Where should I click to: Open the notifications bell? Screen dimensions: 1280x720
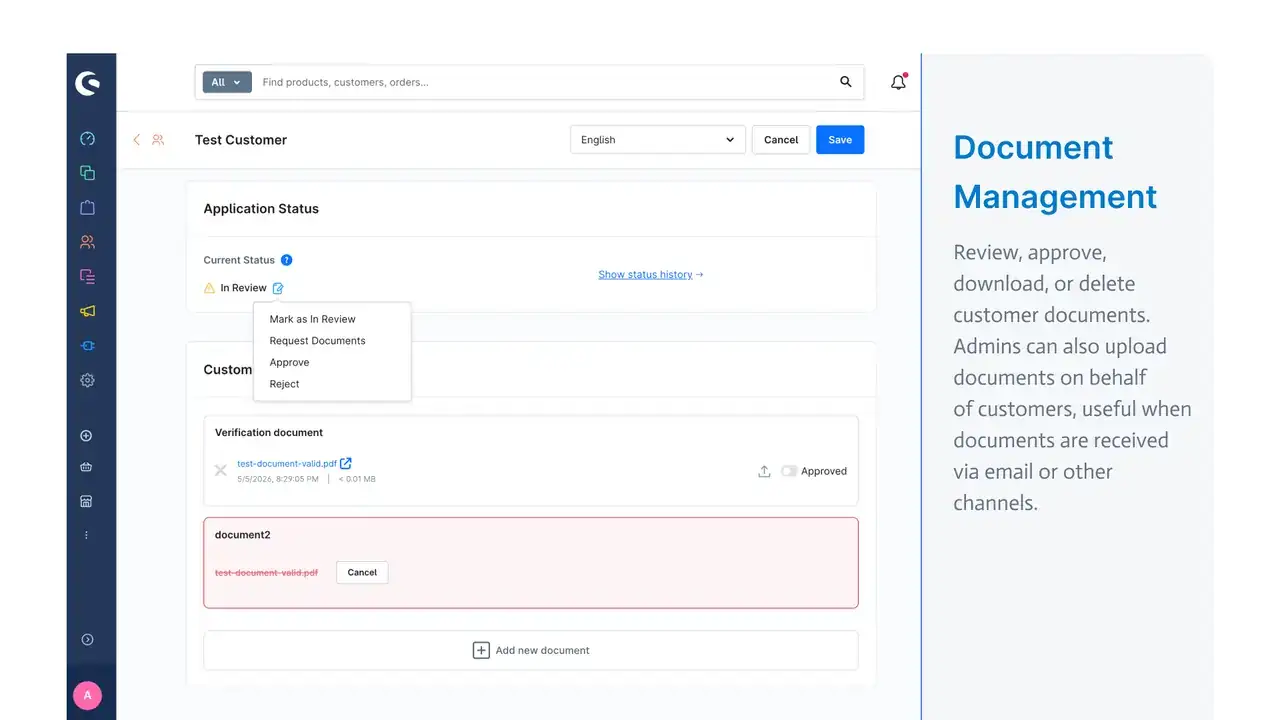click(x=898, y=82)
